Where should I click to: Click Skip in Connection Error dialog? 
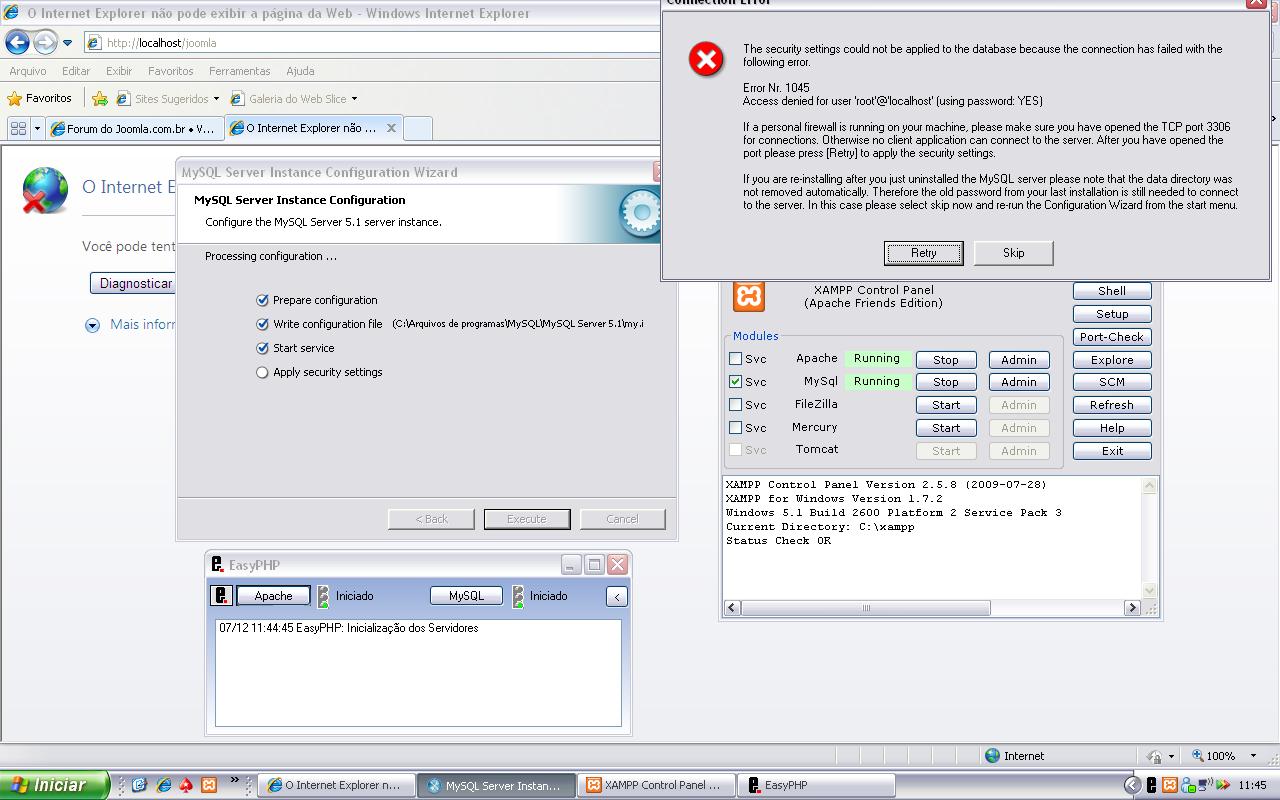pyautogui.click(x=1013, y=253)
